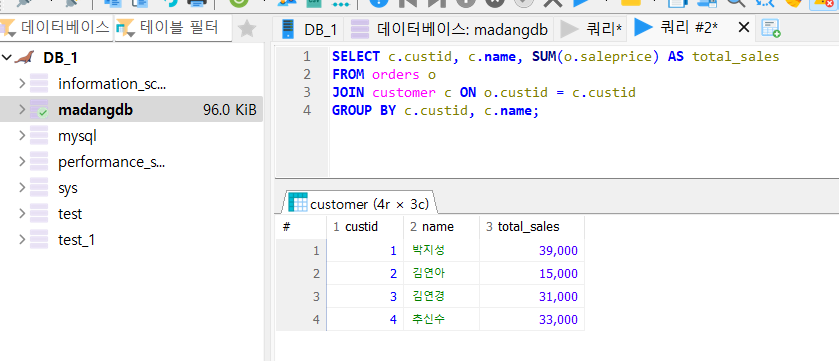Expand the test database node
Screen dimensions: 839x361
(22, 213)
